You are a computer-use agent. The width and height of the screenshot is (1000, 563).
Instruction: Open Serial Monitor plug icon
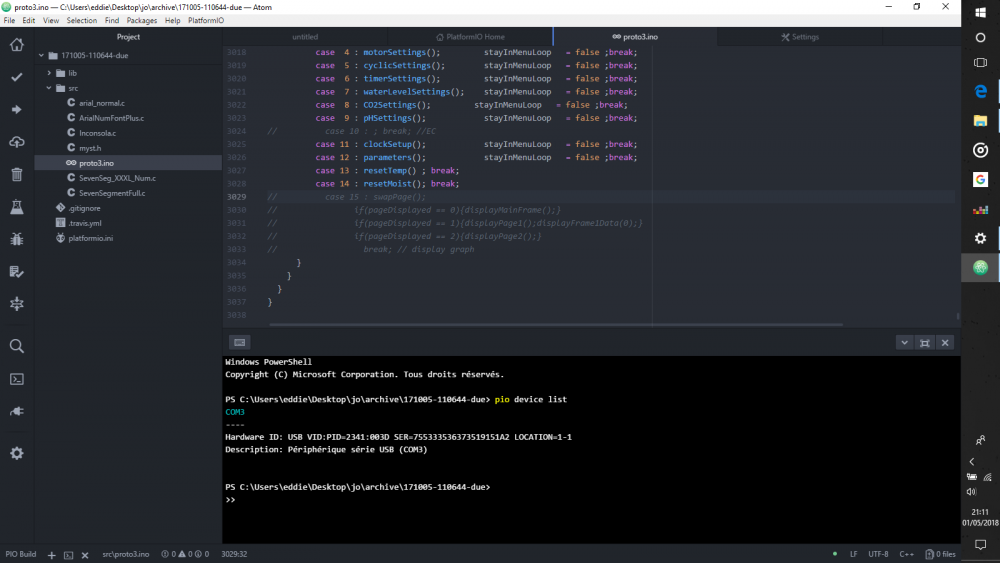(x=17, y=412)
